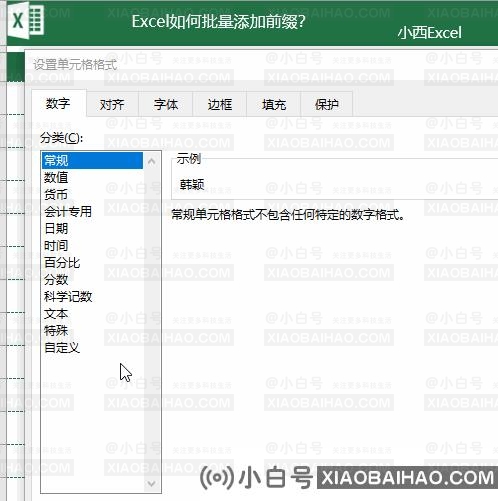This screenshot has width=498, height=501.
Task: Switch to the 边框 tab
Action: click(220, 105)
